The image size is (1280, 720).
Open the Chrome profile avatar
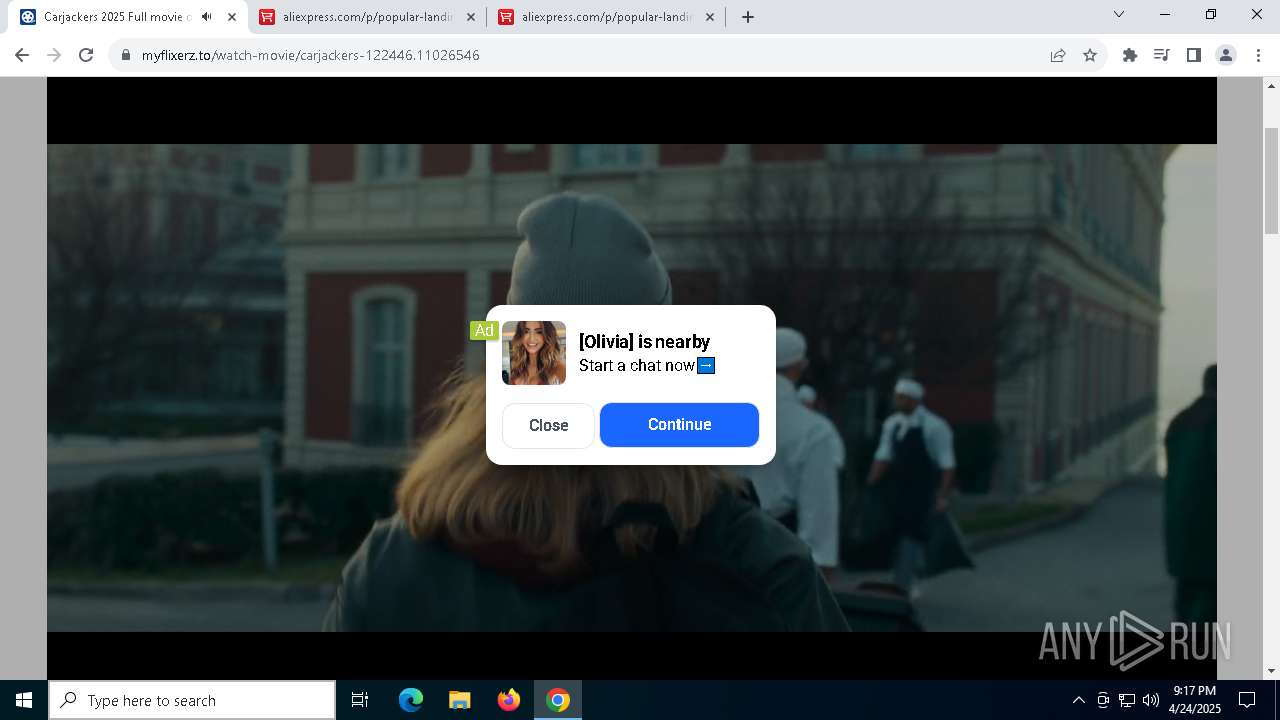point(1226,55)
